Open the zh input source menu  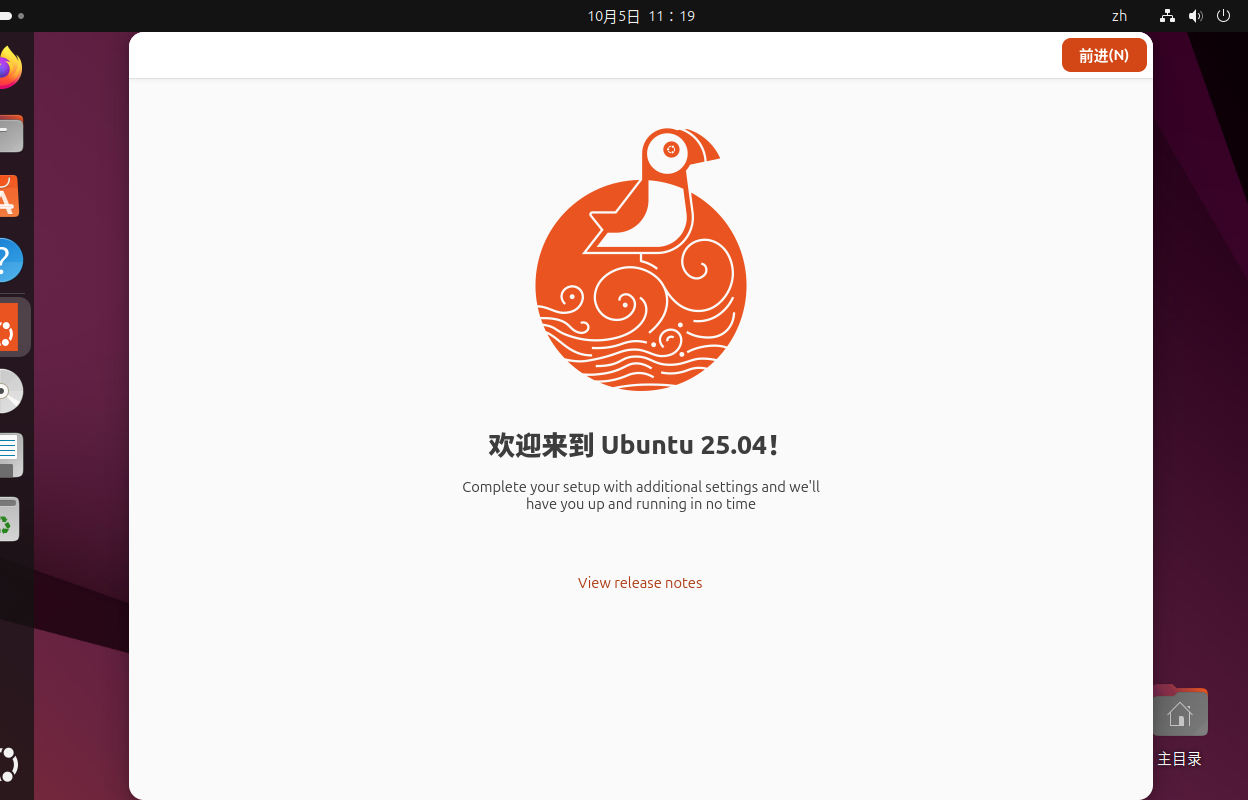(1119, 16)
